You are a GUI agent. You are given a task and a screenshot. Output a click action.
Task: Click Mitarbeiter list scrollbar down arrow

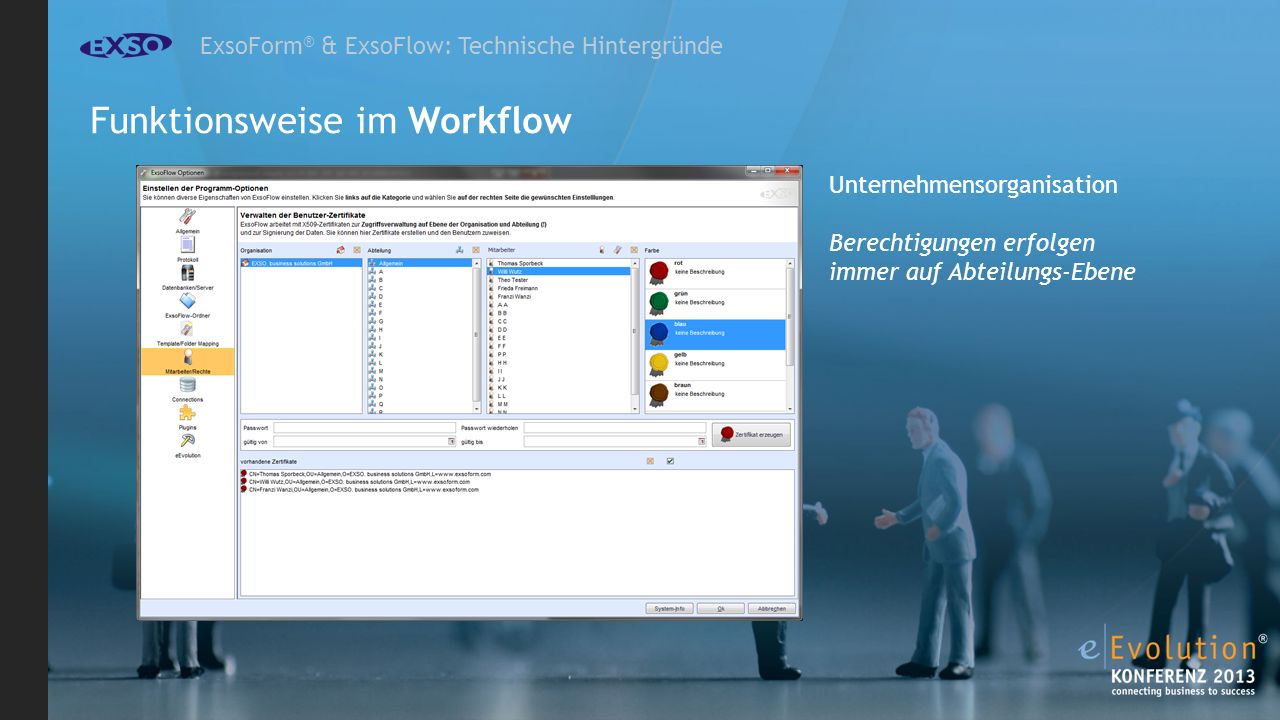[x=634, y=409]
